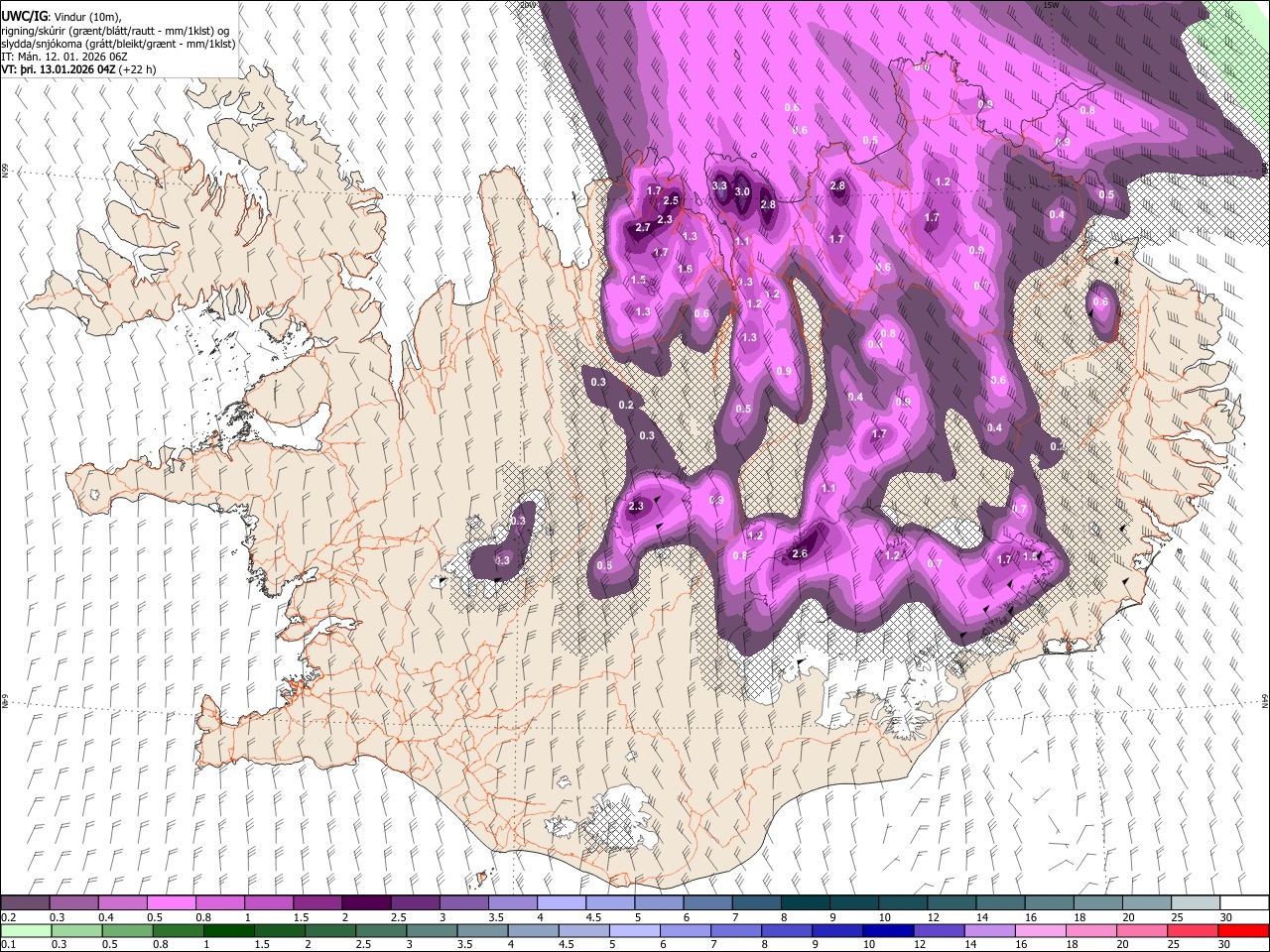
Task: Click the '64N' latitude label at right edge
Action: coord(1265,701)
